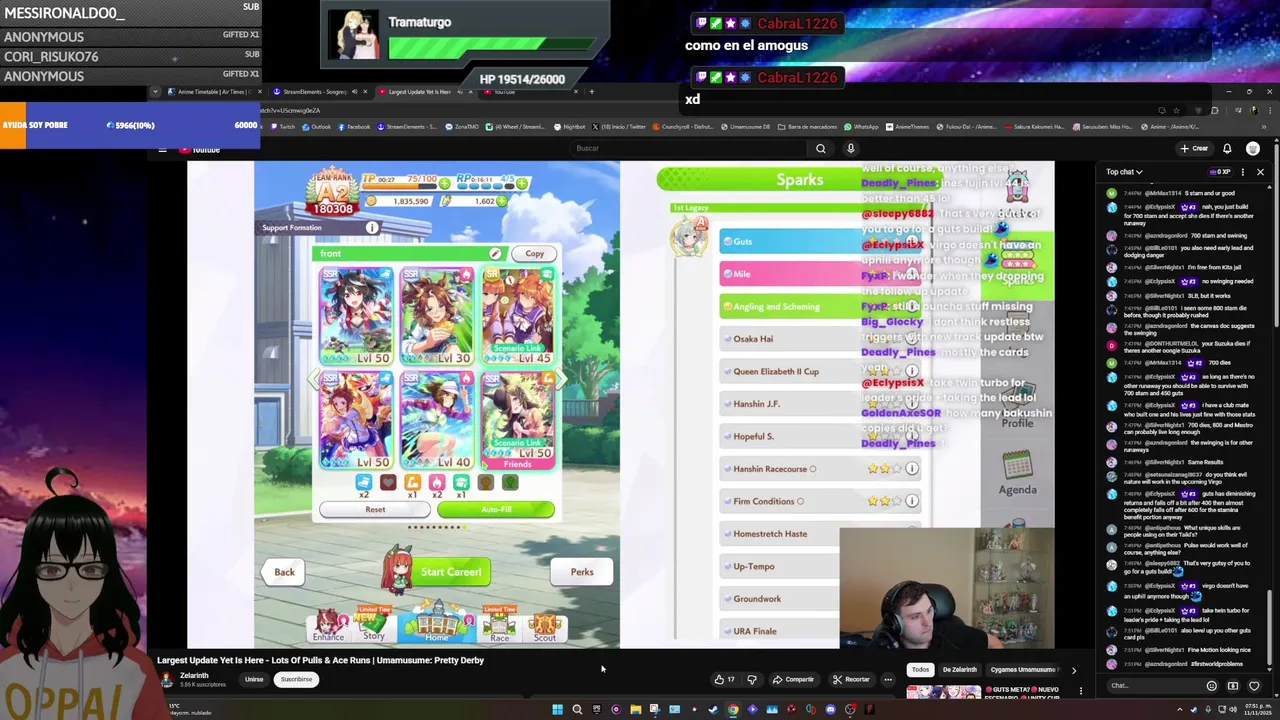
Task: Toggle Suscribirse subscribe button
Action: [x=296, y=679]
